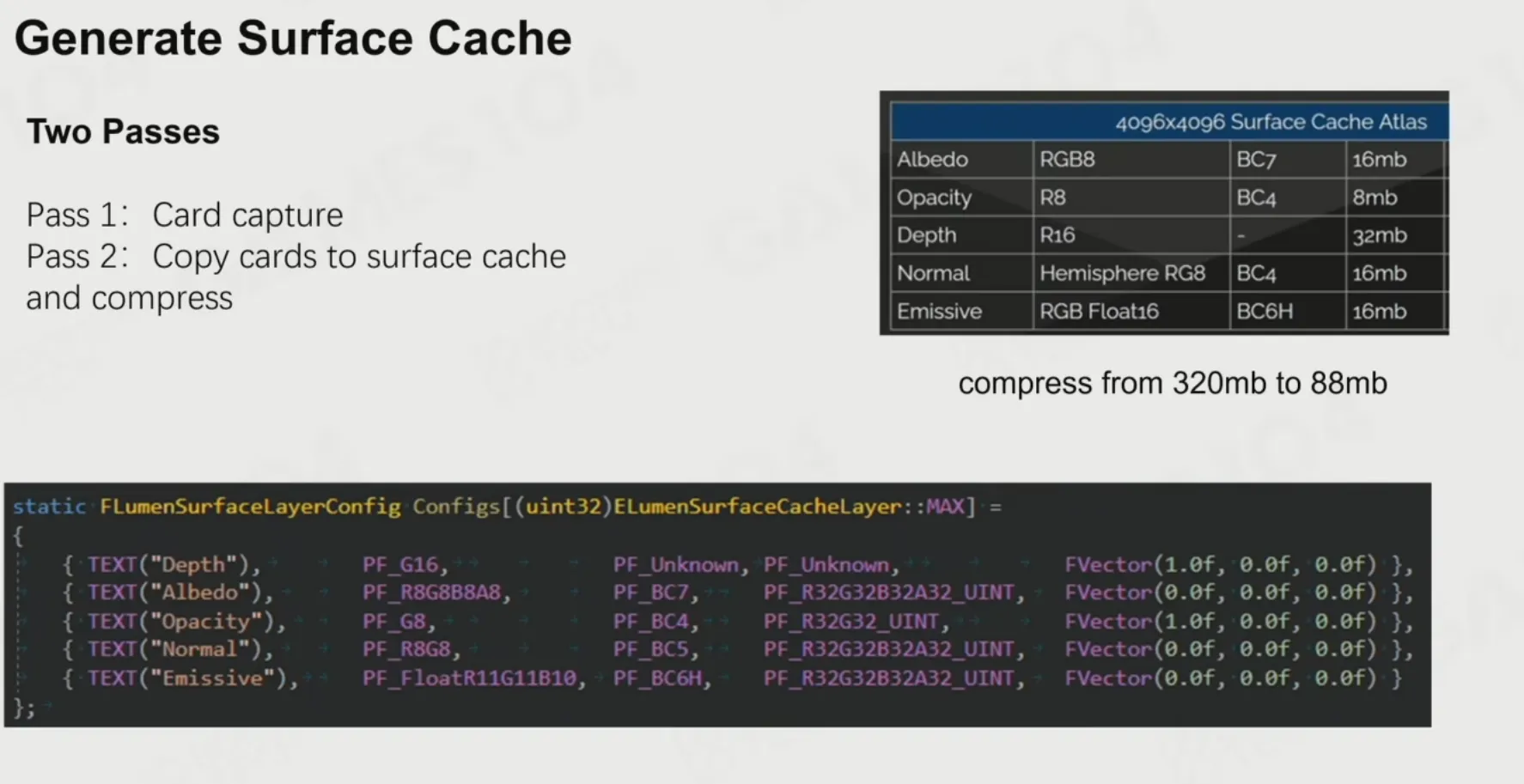This screenshot has height=784, width=1524.
Task: Click the 'Pass 1: Card capture' line
Action: click(x=184, y=215)
